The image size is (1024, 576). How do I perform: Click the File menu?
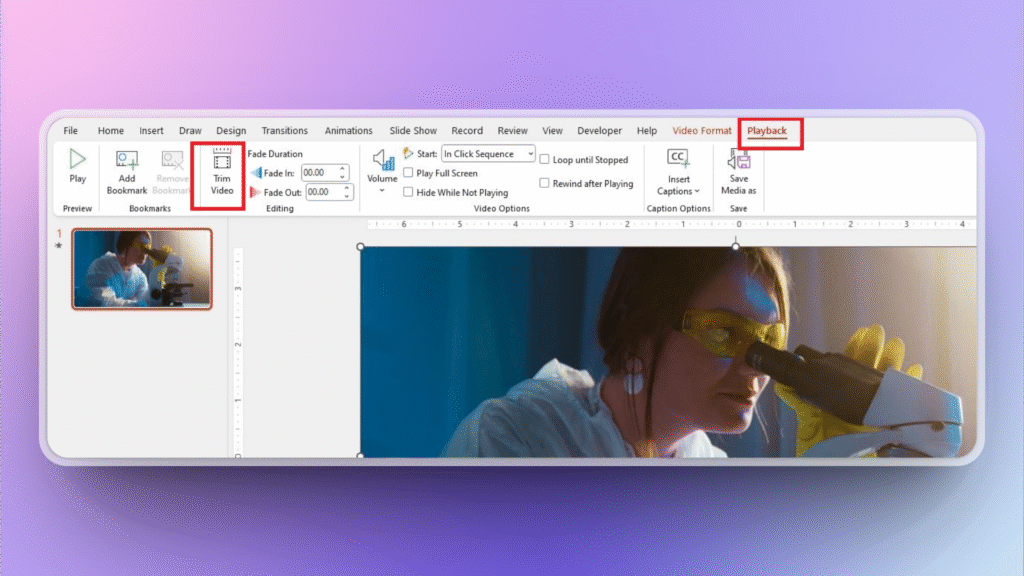70,130
